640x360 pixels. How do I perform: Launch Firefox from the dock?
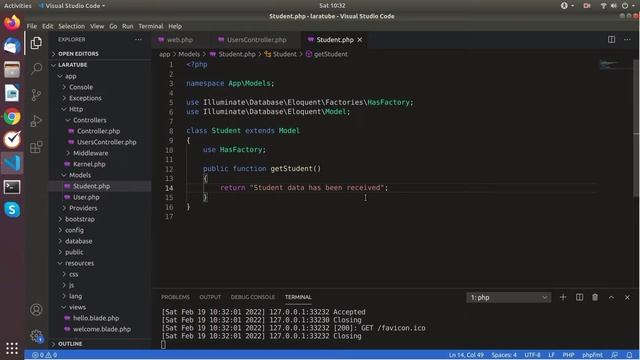pos(12,22)
